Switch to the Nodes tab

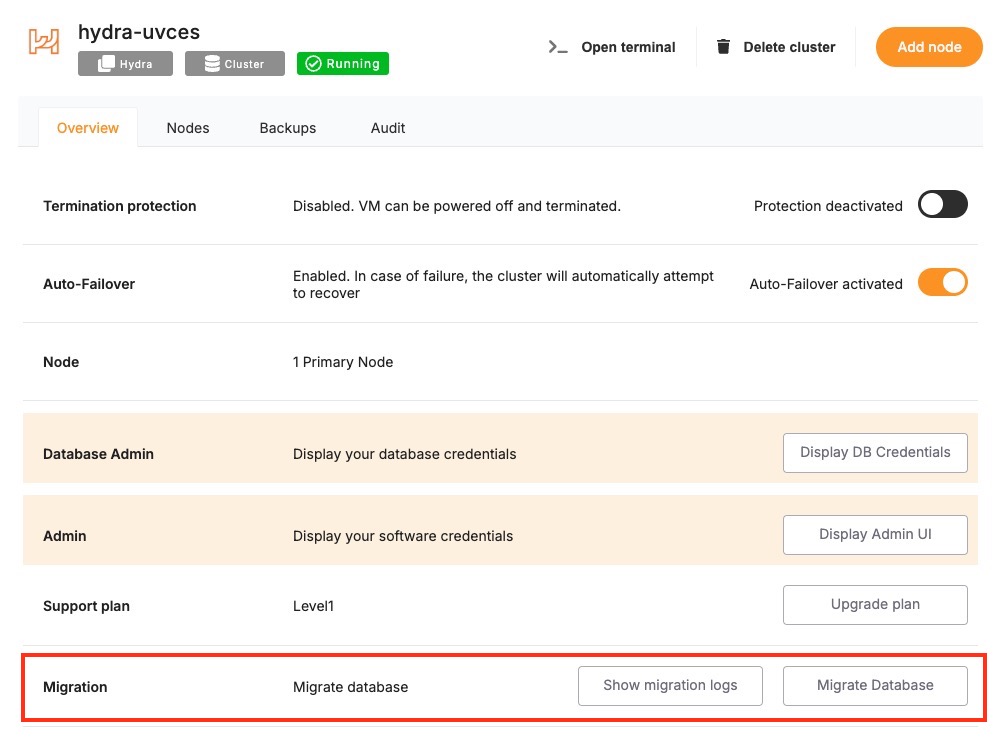pyautogui.click(x=188, y=128)
